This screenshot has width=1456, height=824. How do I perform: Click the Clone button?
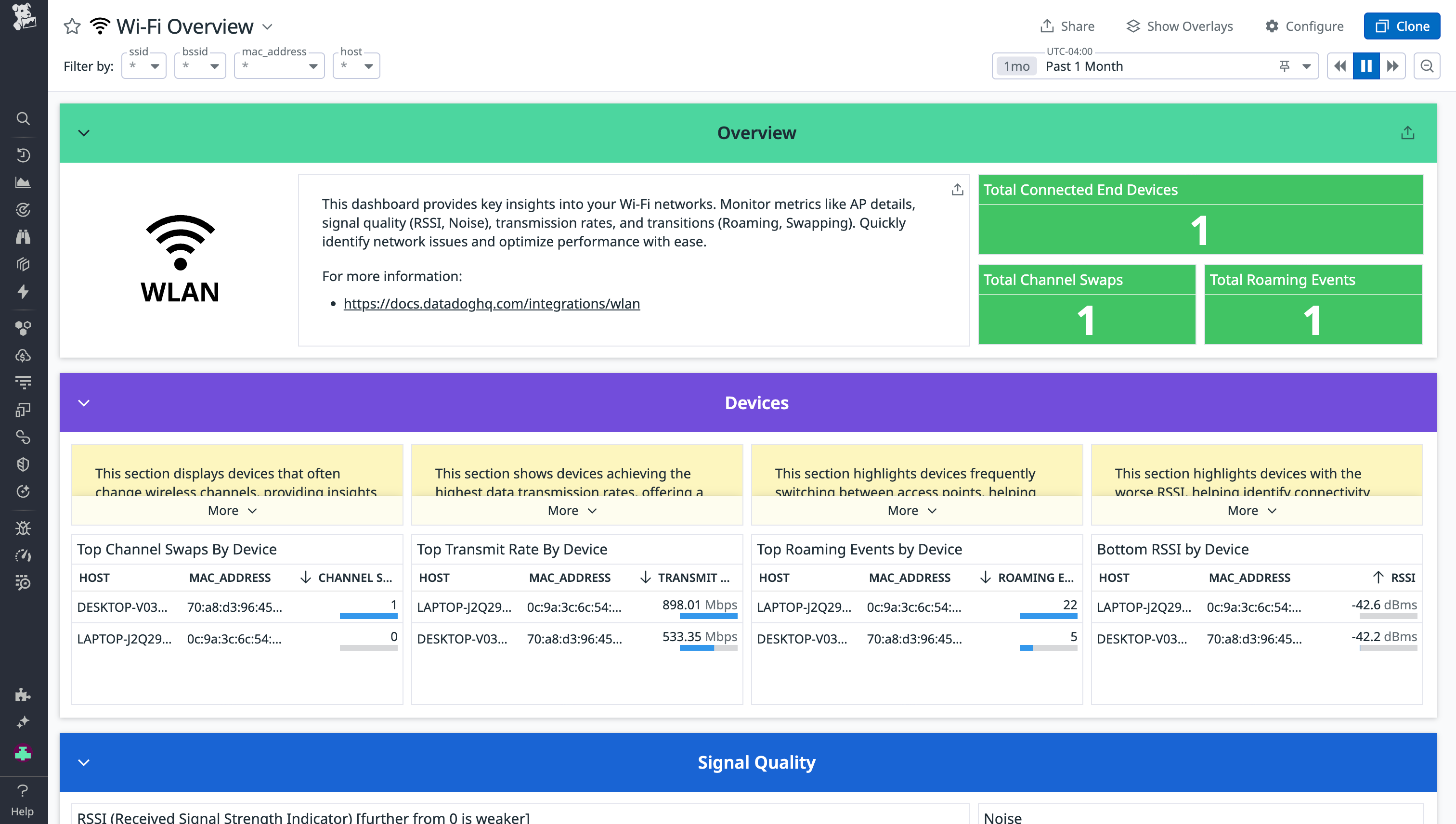click(1402, 26)
